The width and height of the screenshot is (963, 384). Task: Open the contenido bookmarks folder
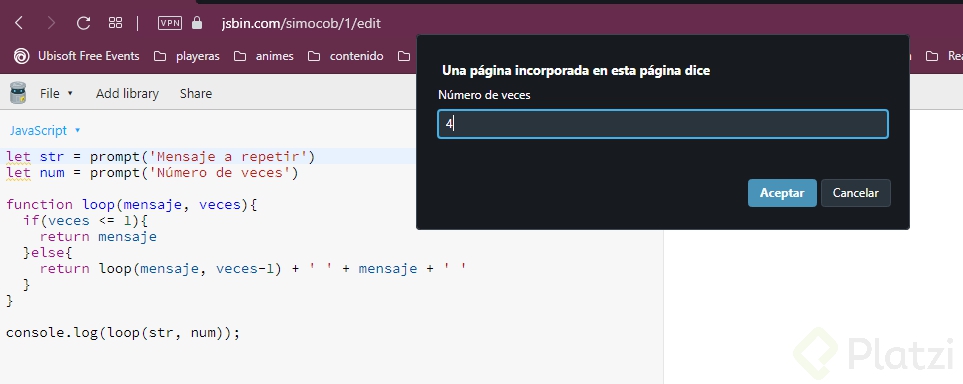pyautogui.click(x=346, y=56)
